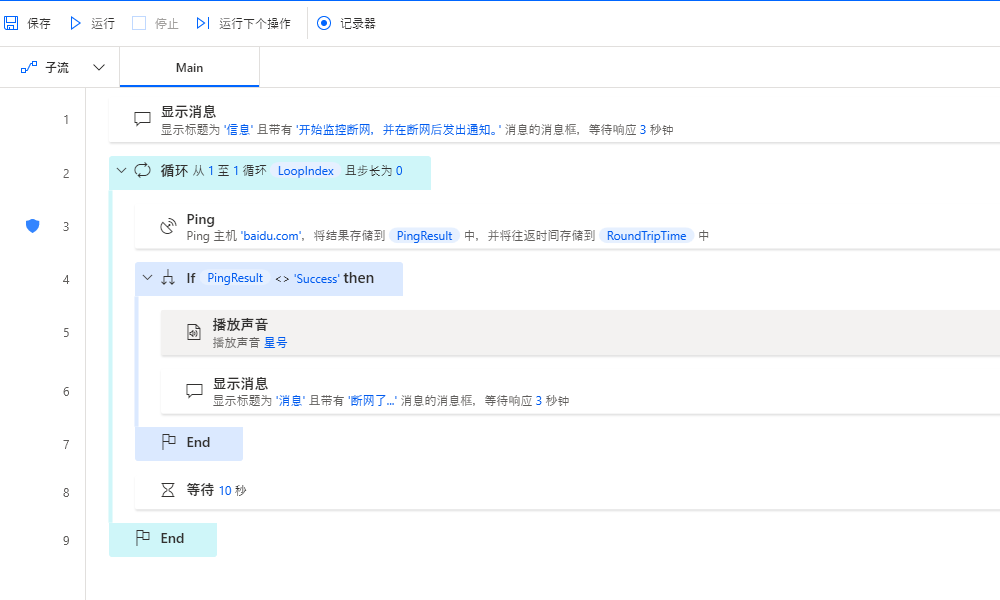Click the message icon on step 1
The image size is (1000, 600).
142,119
